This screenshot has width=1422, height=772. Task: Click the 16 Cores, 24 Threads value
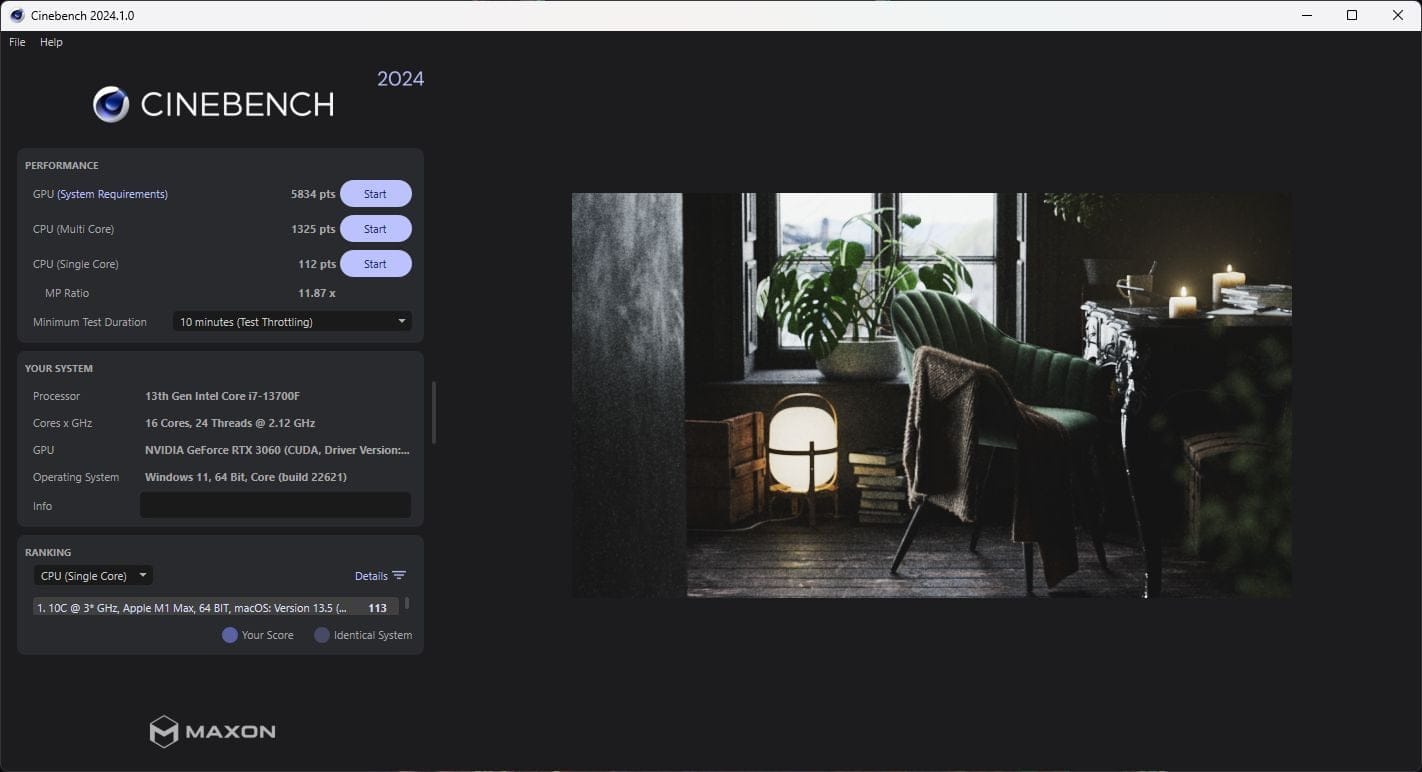pyautogui.click(x=230, y=423)
